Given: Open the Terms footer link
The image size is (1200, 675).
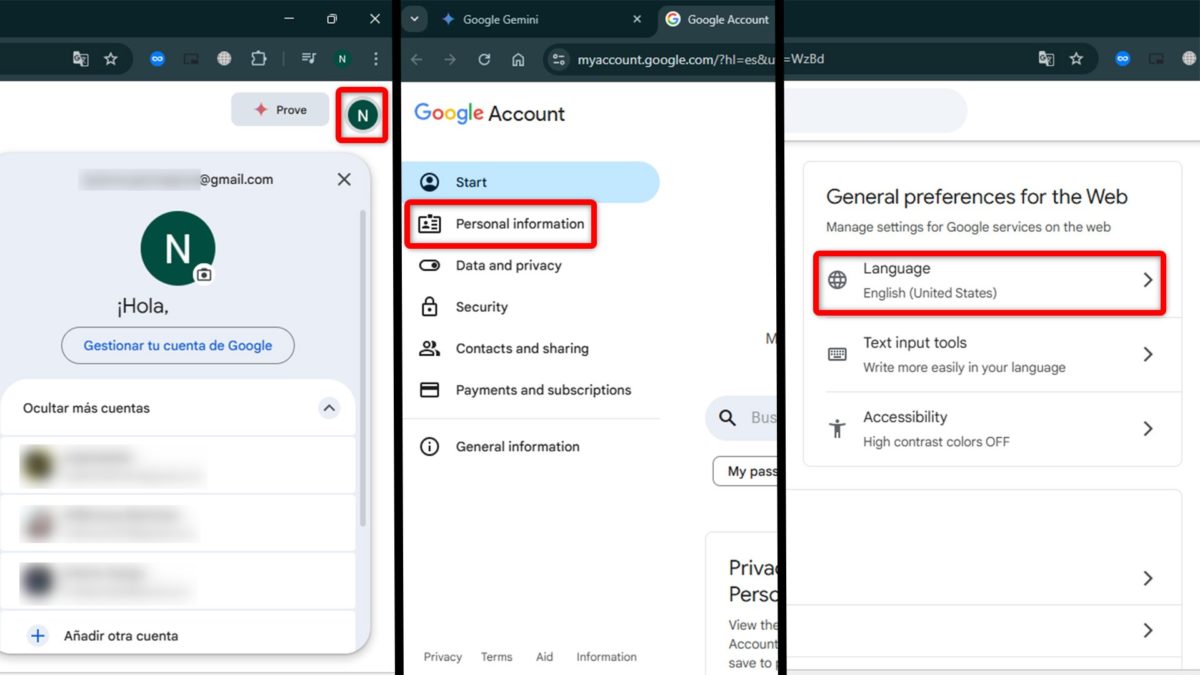Looking at the screenshot, I should click(x=496, y=657).
